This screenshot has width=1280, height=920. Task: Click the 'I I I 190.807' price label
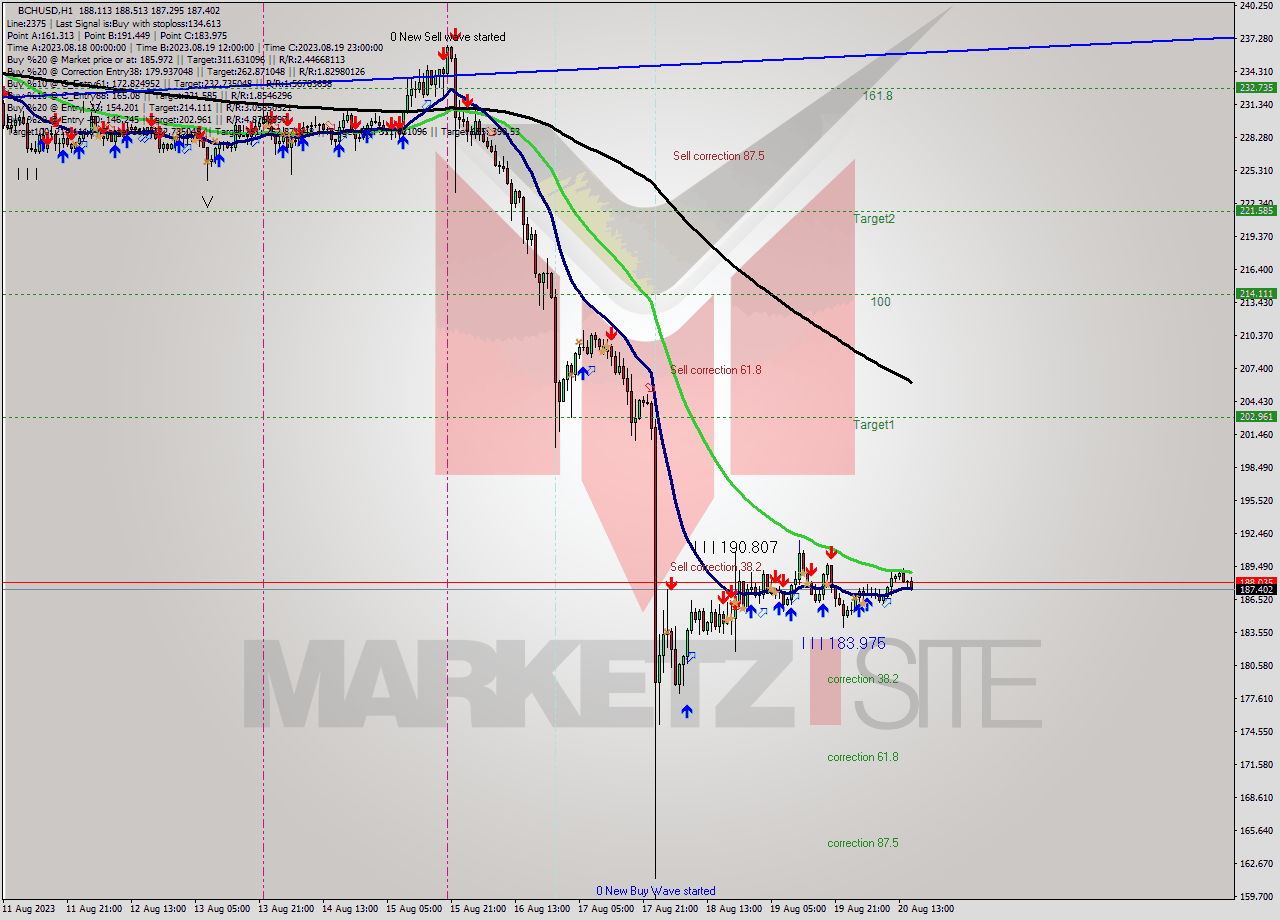[x=735, y=547]
